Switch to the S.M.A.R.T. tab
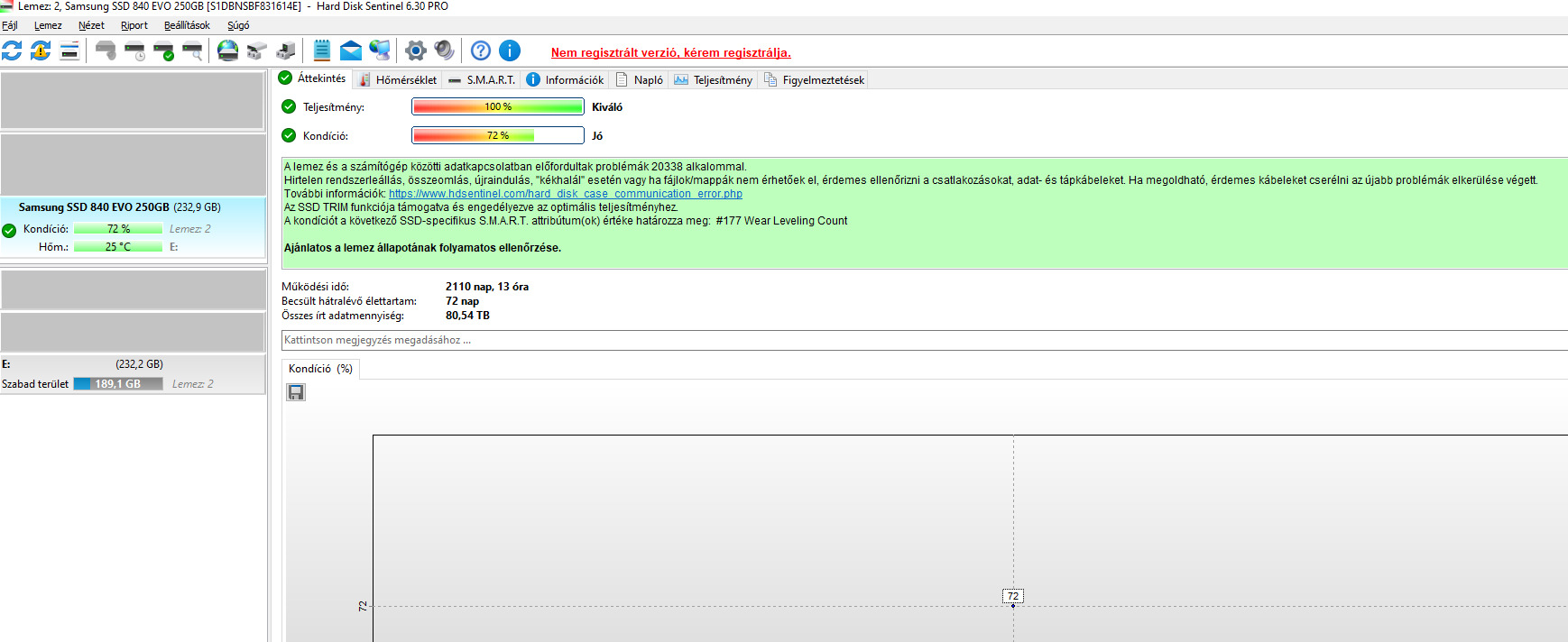 (x=482, y=80)
